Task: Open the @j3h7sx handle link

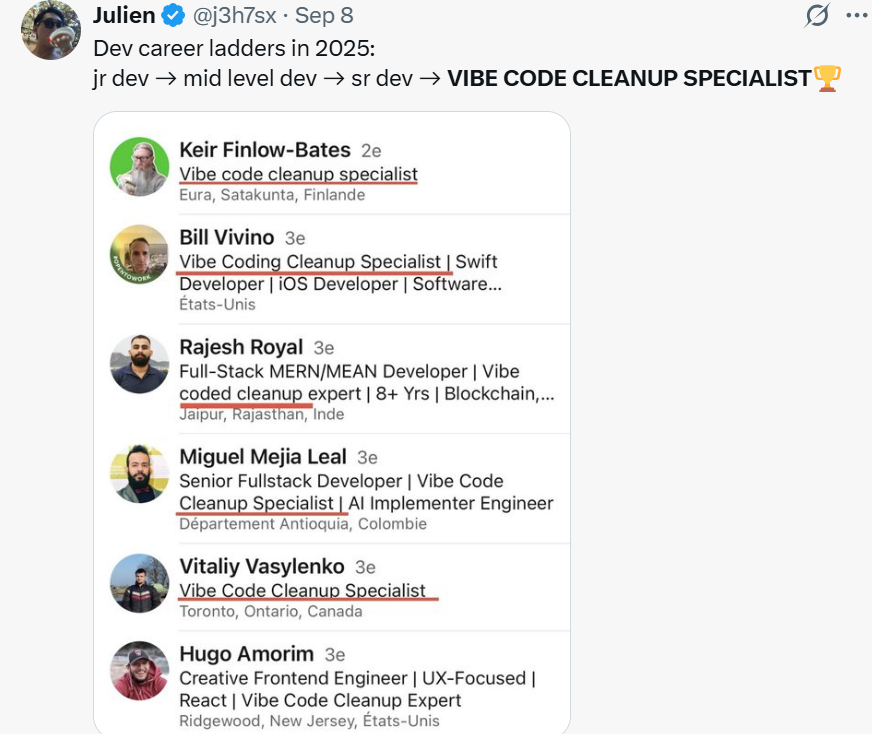Action: [227, 16]
